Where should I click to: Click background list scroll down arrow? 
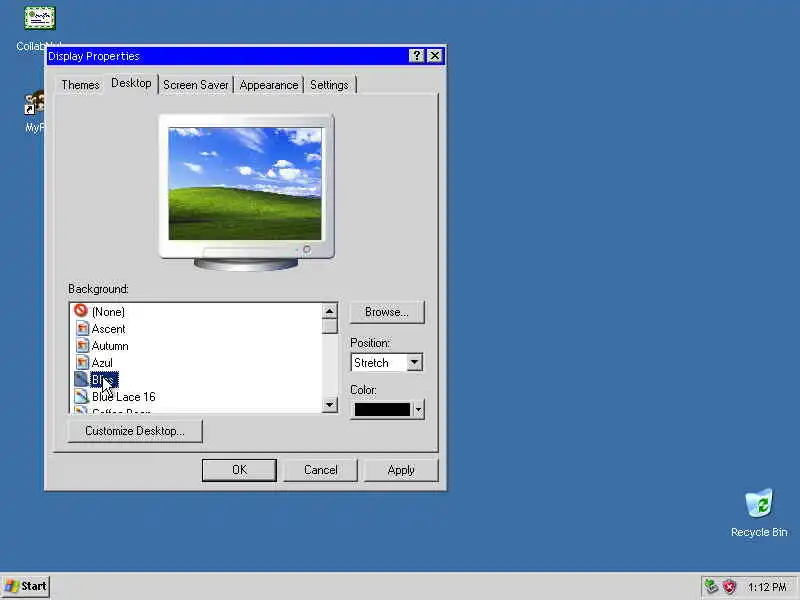(x=330, y=405)
